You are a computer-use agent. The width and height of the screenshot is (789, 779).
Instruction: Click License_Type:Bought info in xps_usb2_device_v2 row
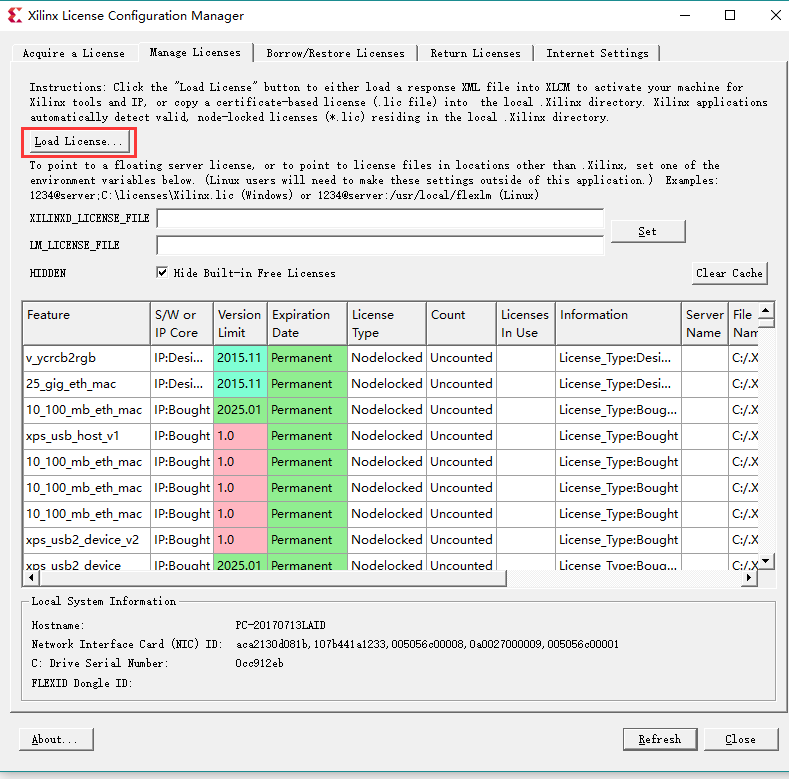coord(618,540)
